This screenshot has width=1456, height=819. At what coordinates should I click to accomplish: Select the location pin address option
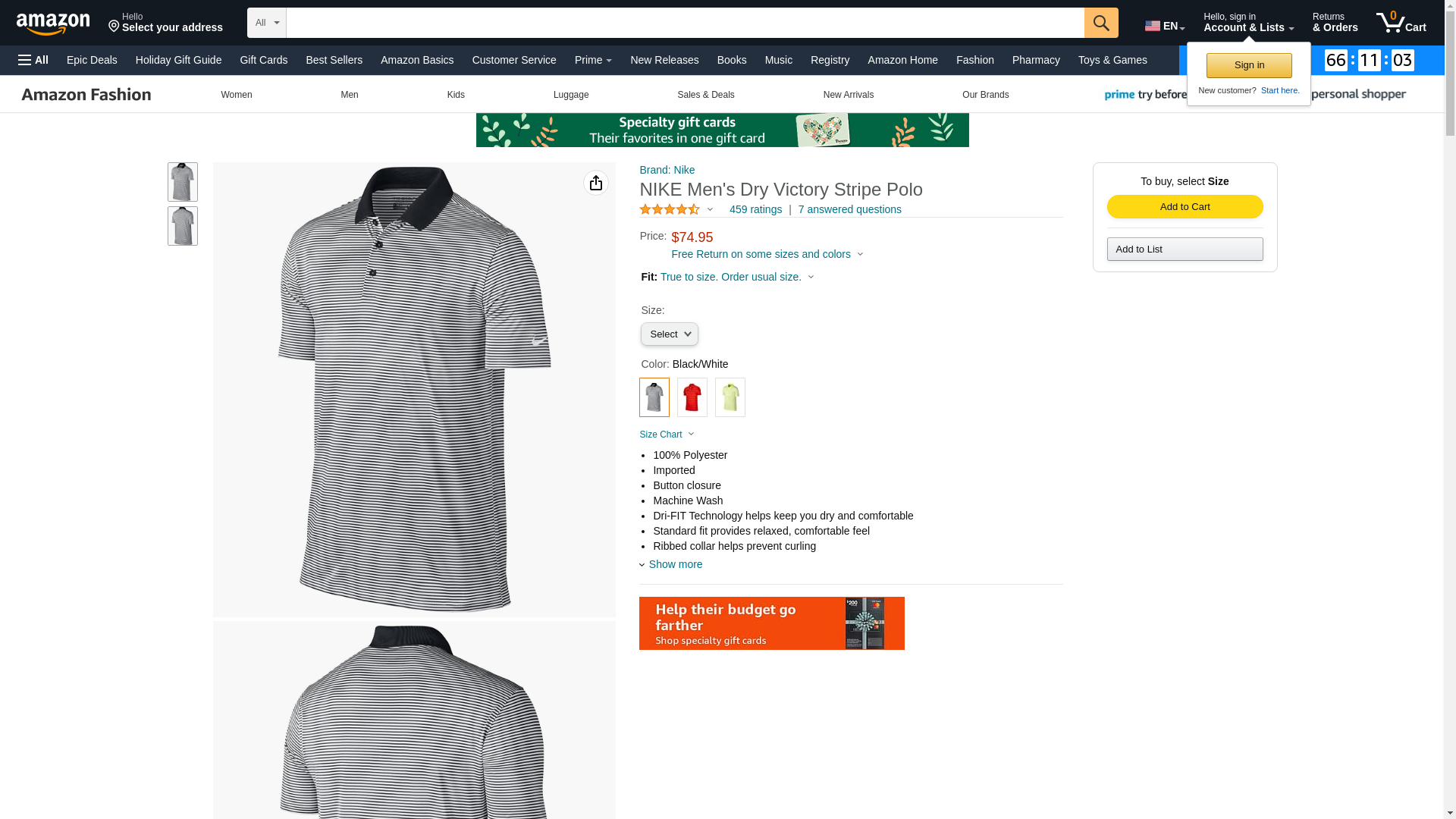[x=165, y=22]
